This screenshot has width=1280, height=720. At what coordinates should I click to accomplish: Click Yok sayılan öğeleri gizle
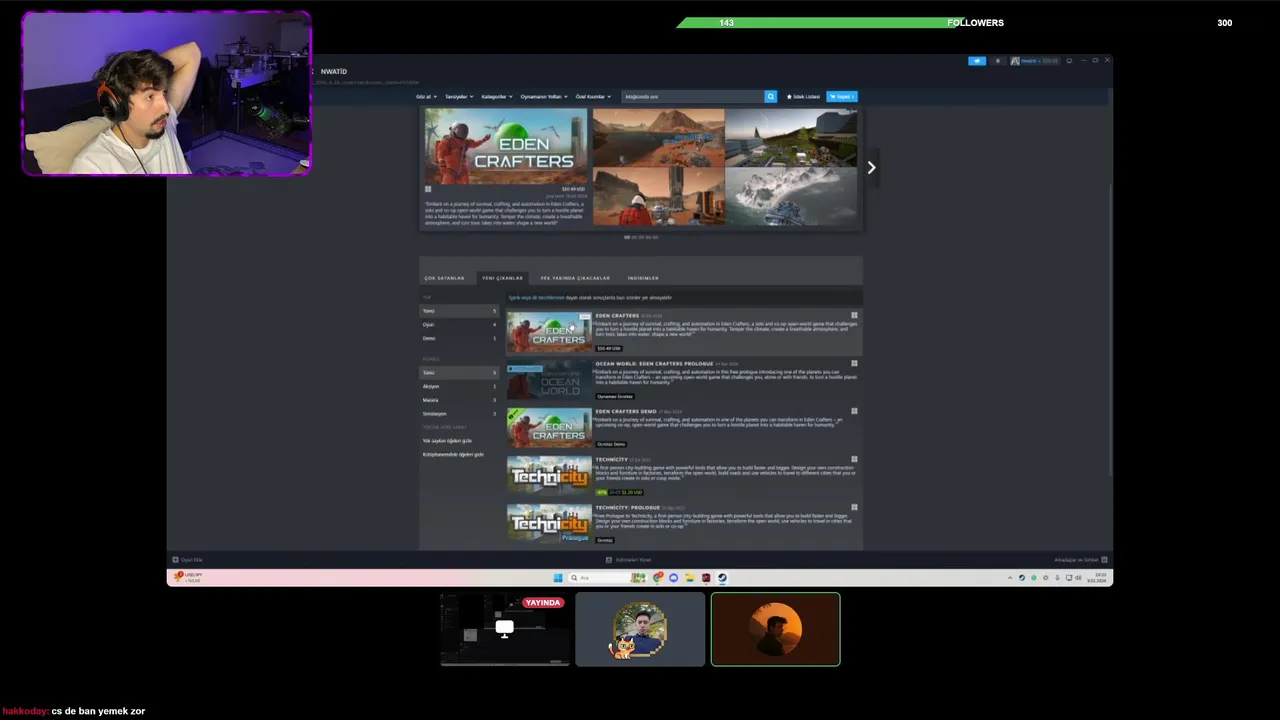coord(447,441)
